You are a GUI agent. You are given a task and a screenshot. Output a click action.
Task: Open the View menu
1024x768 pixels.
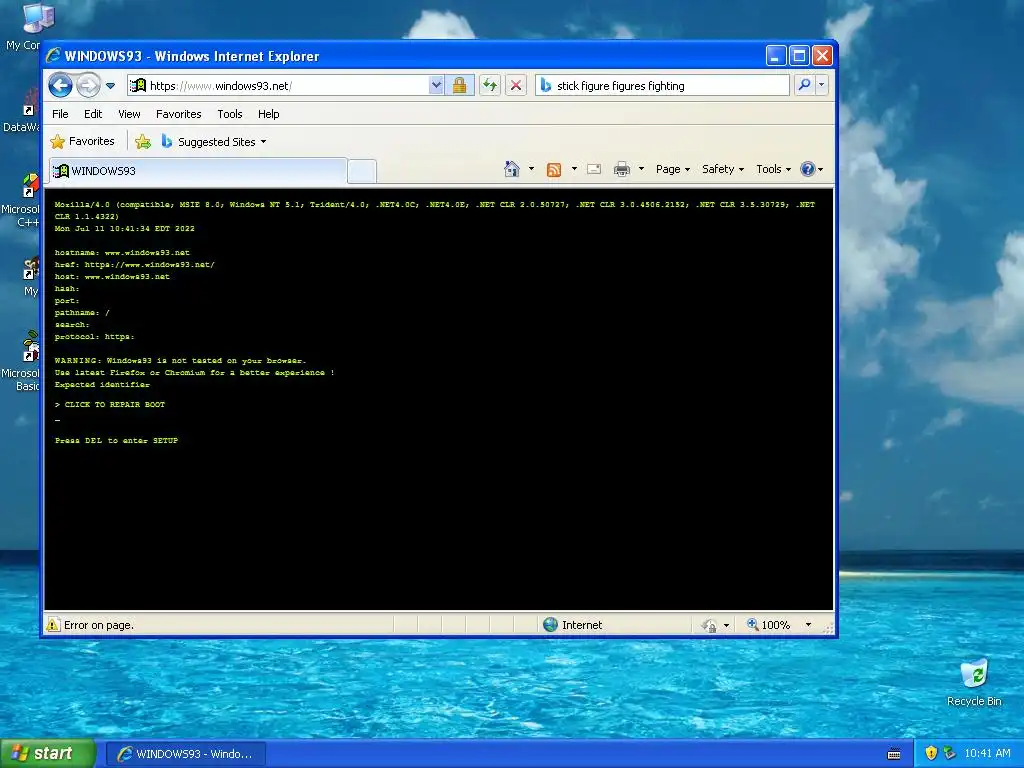click(x=129, y=114)
